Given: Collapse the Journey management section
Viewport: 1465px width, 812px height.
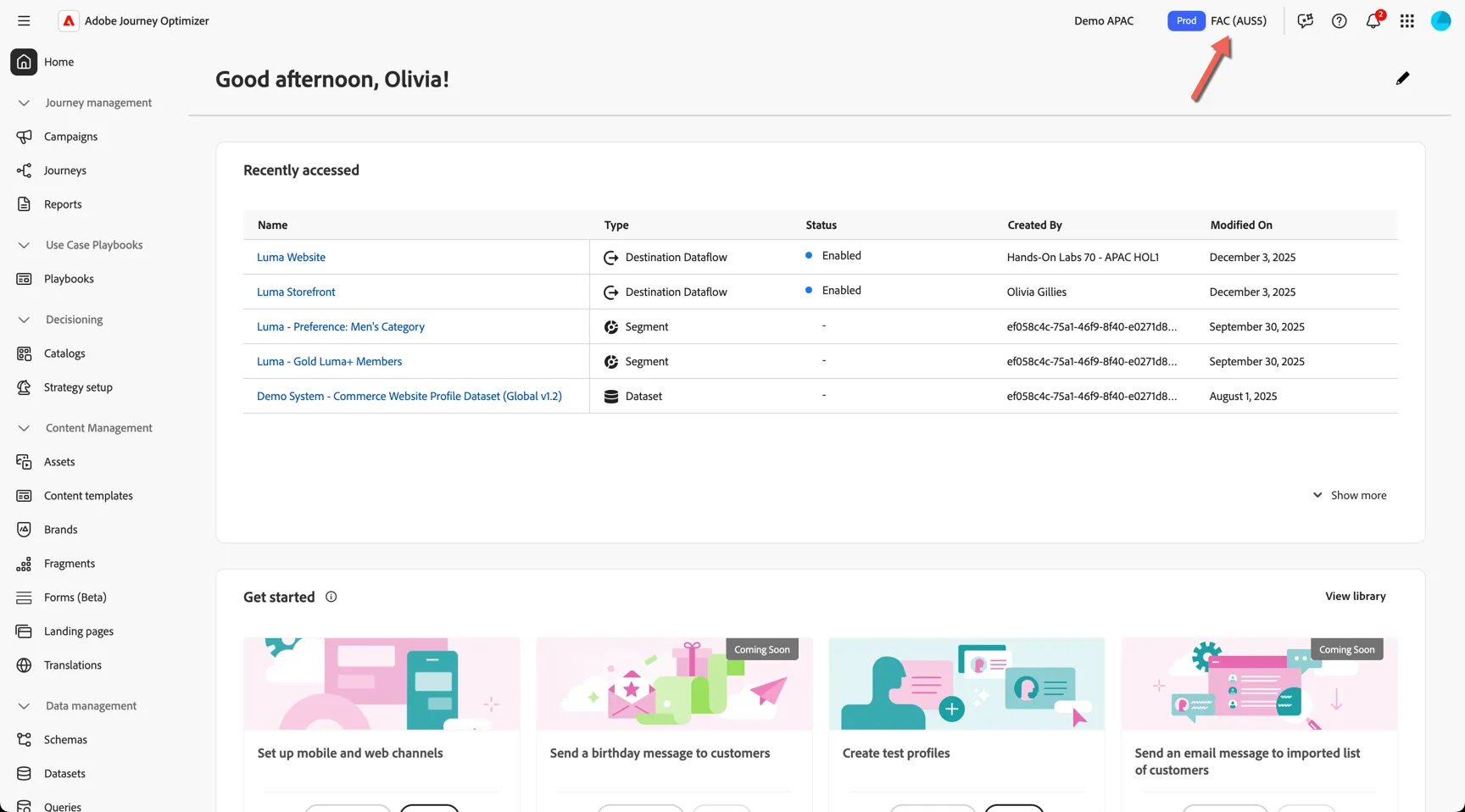Looking at the screenshot, I should [x=24, y=103].
